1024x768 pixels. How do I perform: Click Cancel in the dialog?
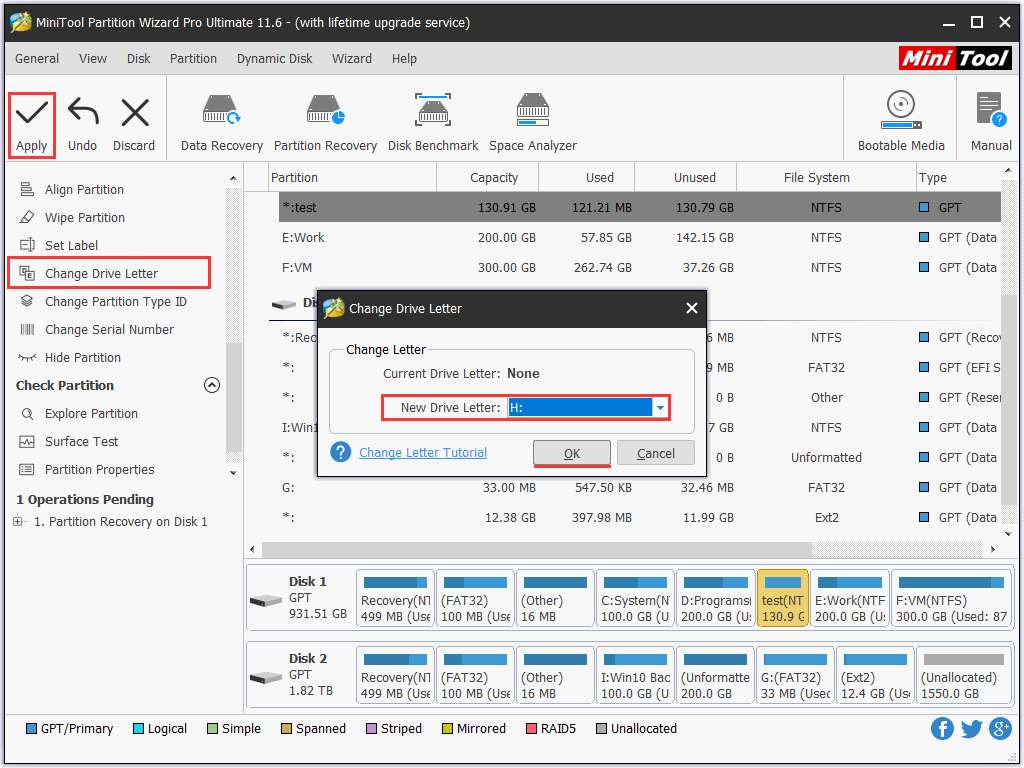656,453
